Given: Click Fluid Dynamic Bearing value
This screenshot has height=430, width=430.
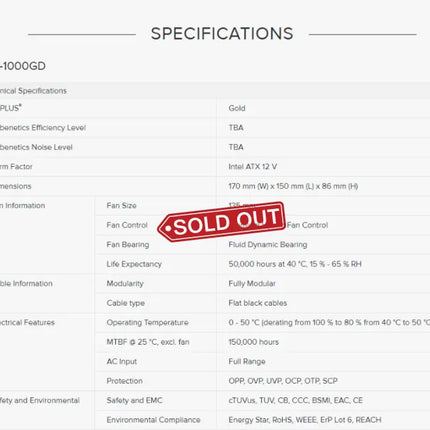Looking at the screenshot, I should point(268,244).
